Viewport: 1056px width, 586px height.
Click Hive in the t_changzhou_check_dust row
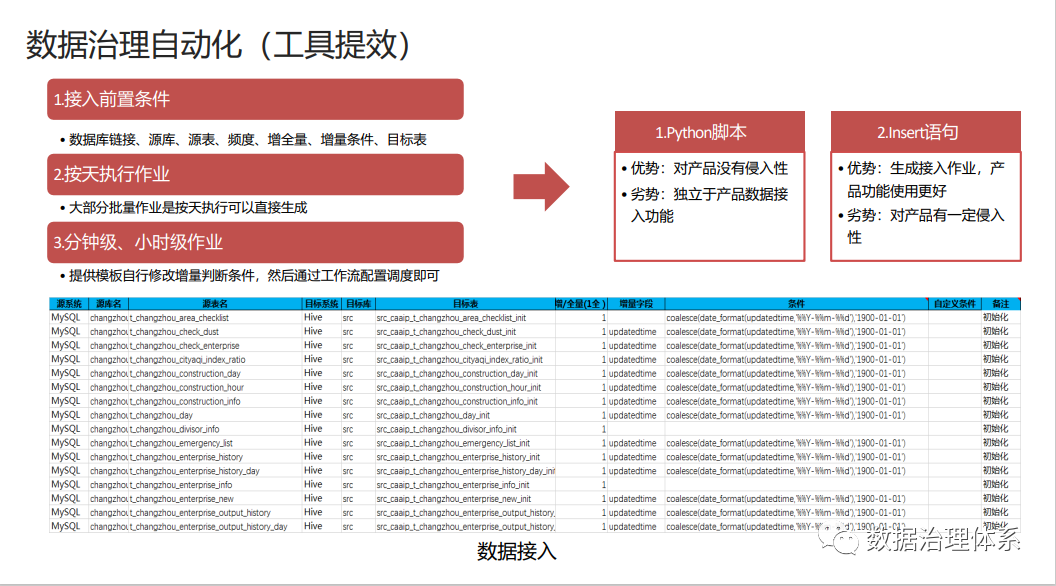click(x=313, y=332)
